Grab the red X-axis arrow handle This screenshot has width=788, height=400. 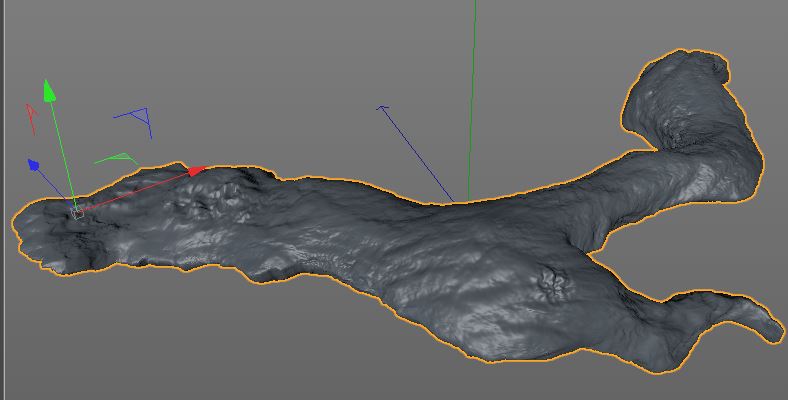click(198, 171)
